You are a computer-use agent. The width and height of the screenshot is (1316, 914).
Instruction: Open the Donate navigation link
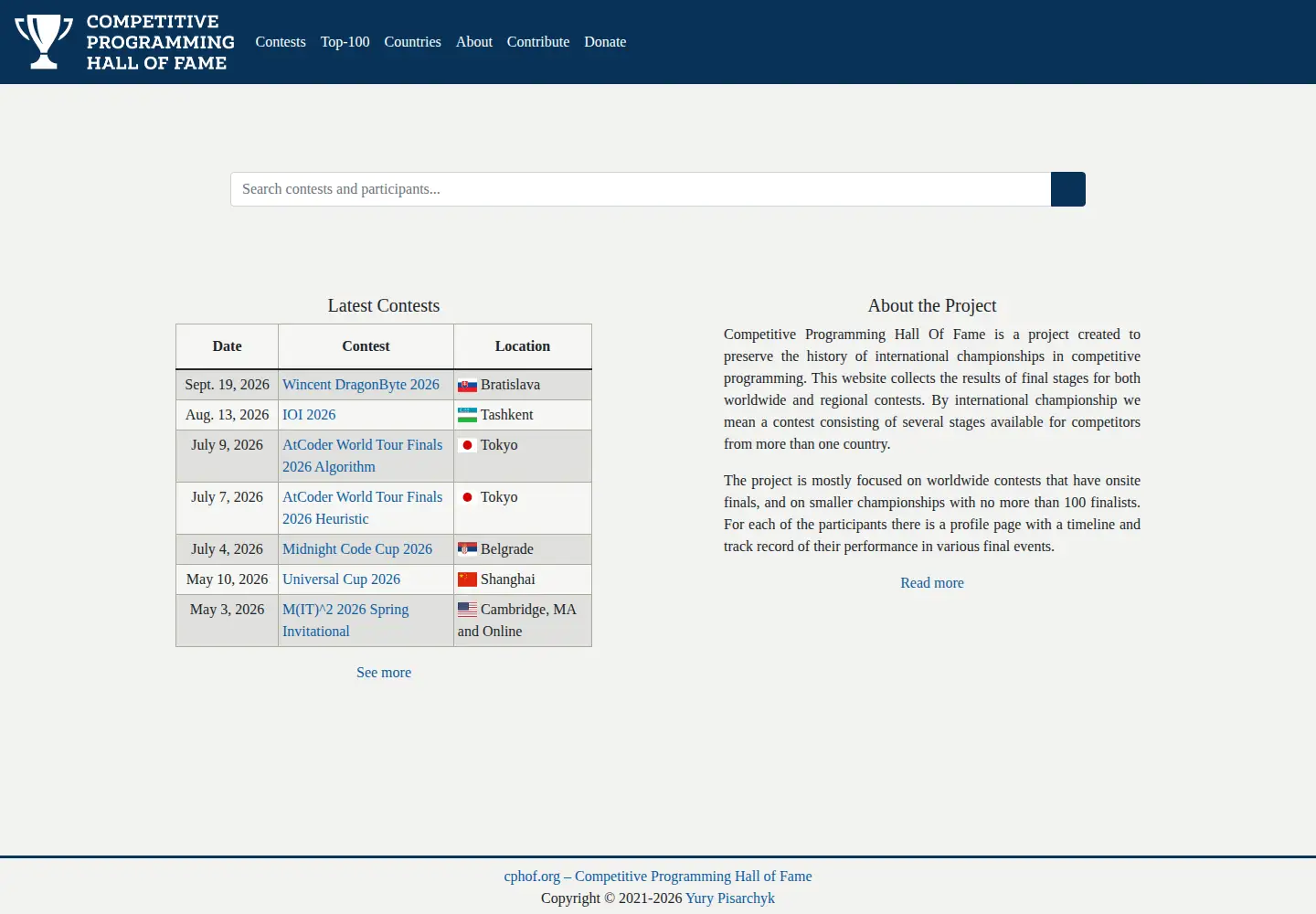click(605, 42)
